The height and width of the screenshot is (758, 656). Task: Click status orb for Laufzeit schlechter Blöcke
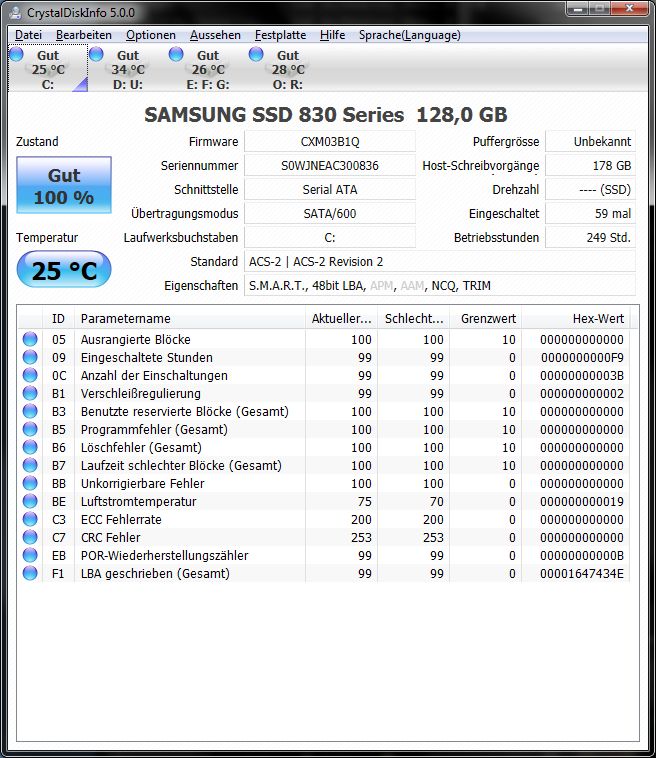(x=30, y=465)
